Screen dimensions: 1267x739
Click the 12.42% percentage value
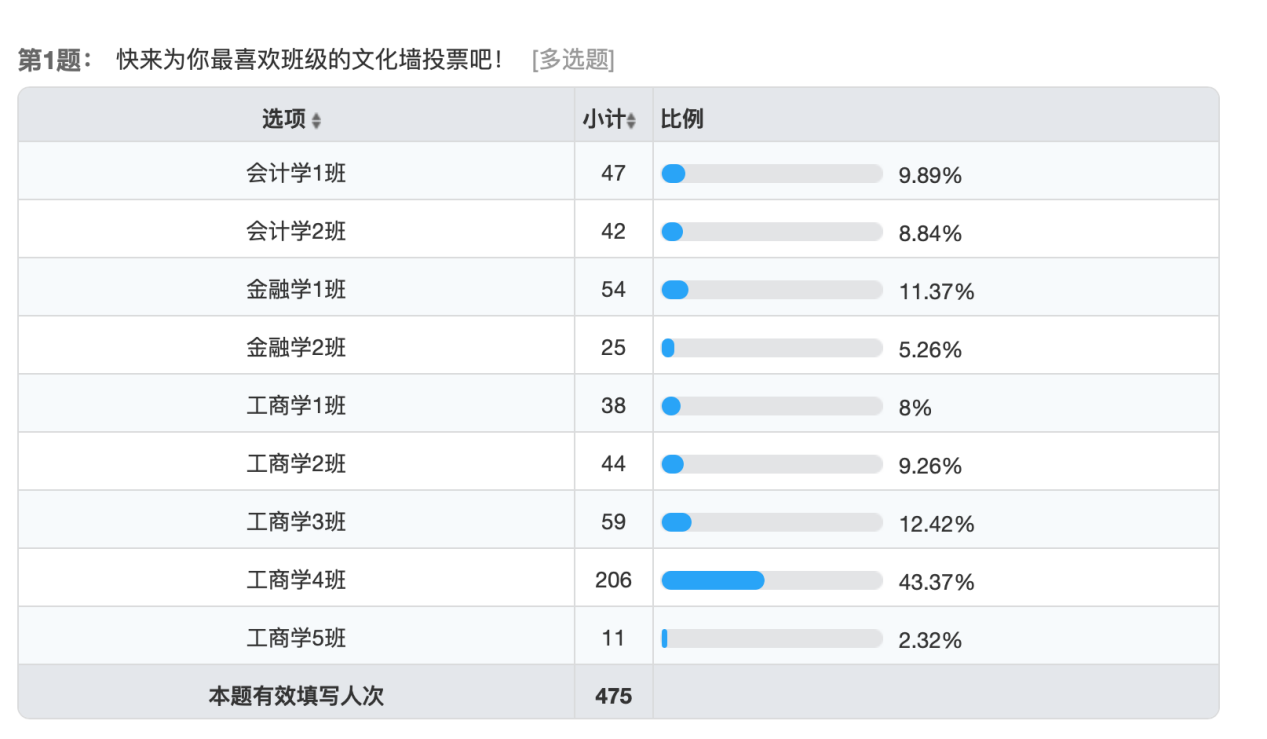click(x=936, y=524)
